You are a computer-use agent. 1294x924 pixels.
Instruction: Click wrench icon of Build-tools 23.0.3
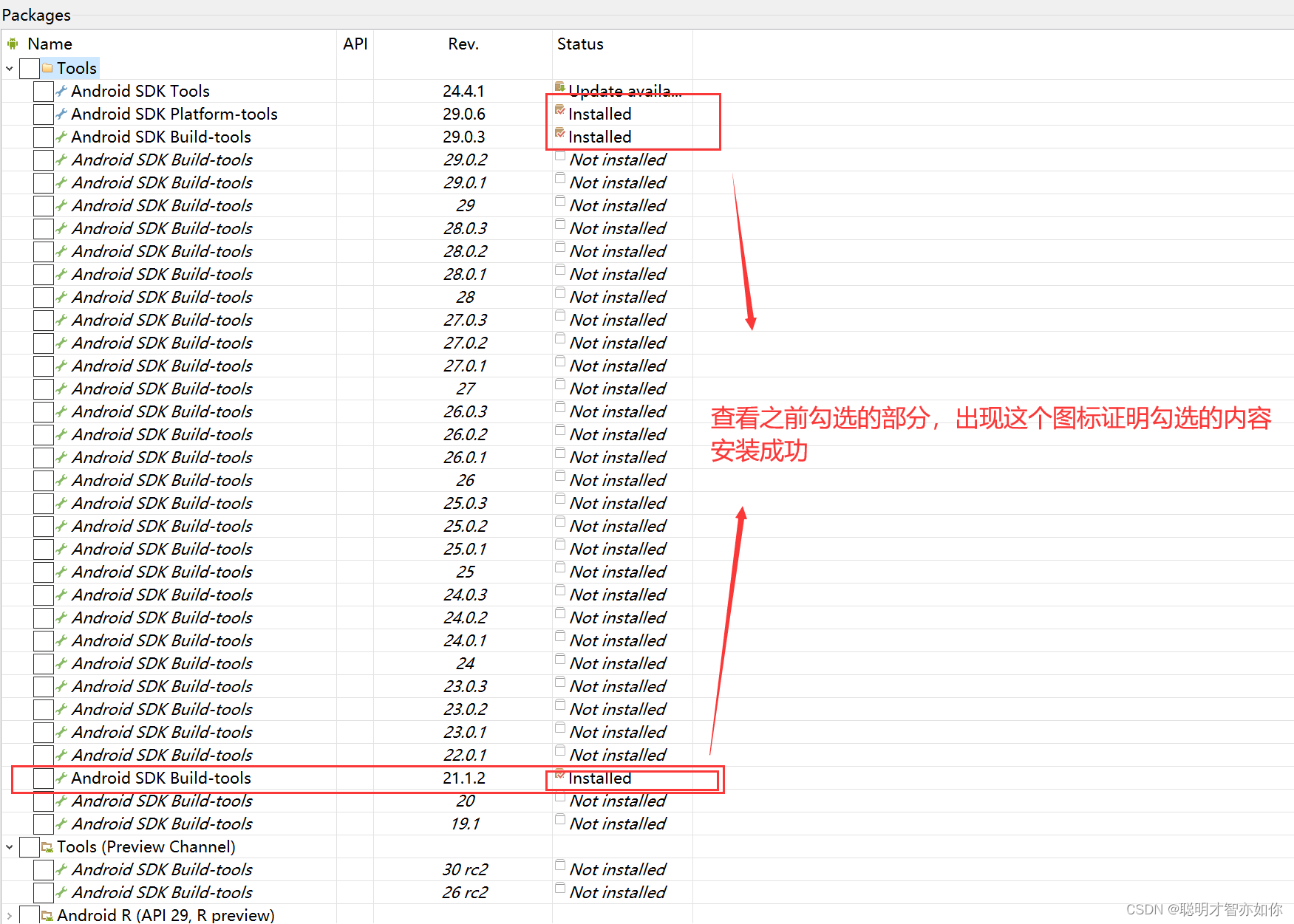[x=62, y=686]
